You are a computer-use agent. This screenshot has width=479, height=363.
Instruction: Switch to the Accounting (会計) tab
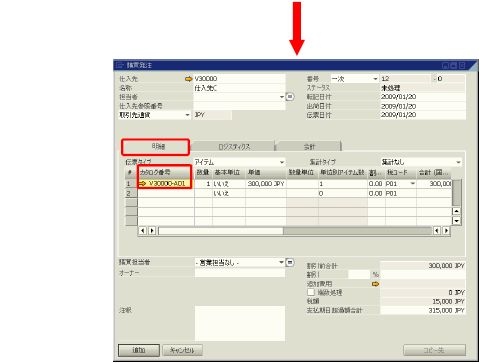coord(309,147)
